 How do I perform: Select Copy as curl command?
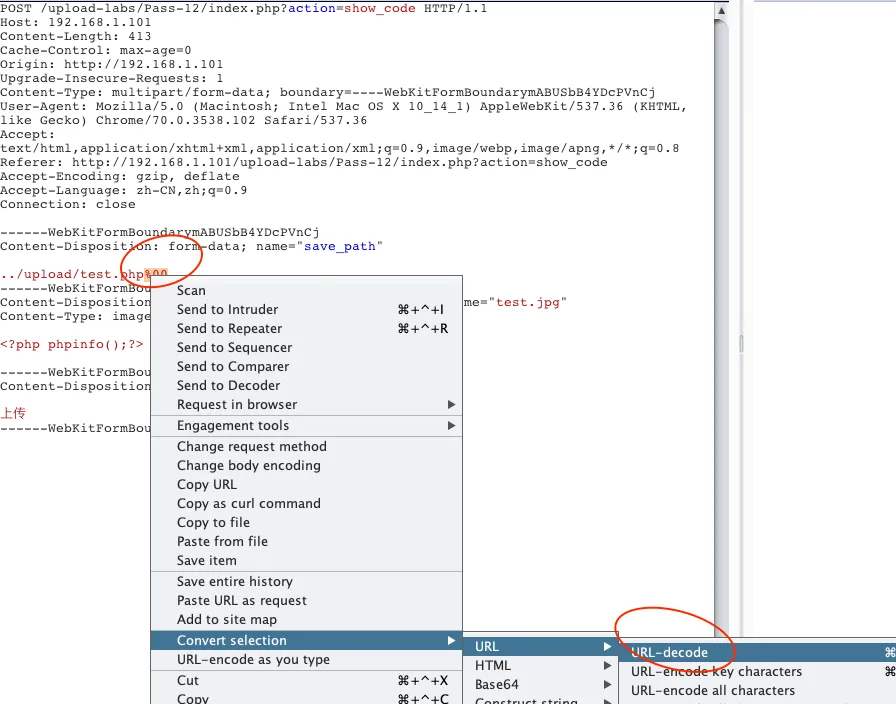coord(248,504)
